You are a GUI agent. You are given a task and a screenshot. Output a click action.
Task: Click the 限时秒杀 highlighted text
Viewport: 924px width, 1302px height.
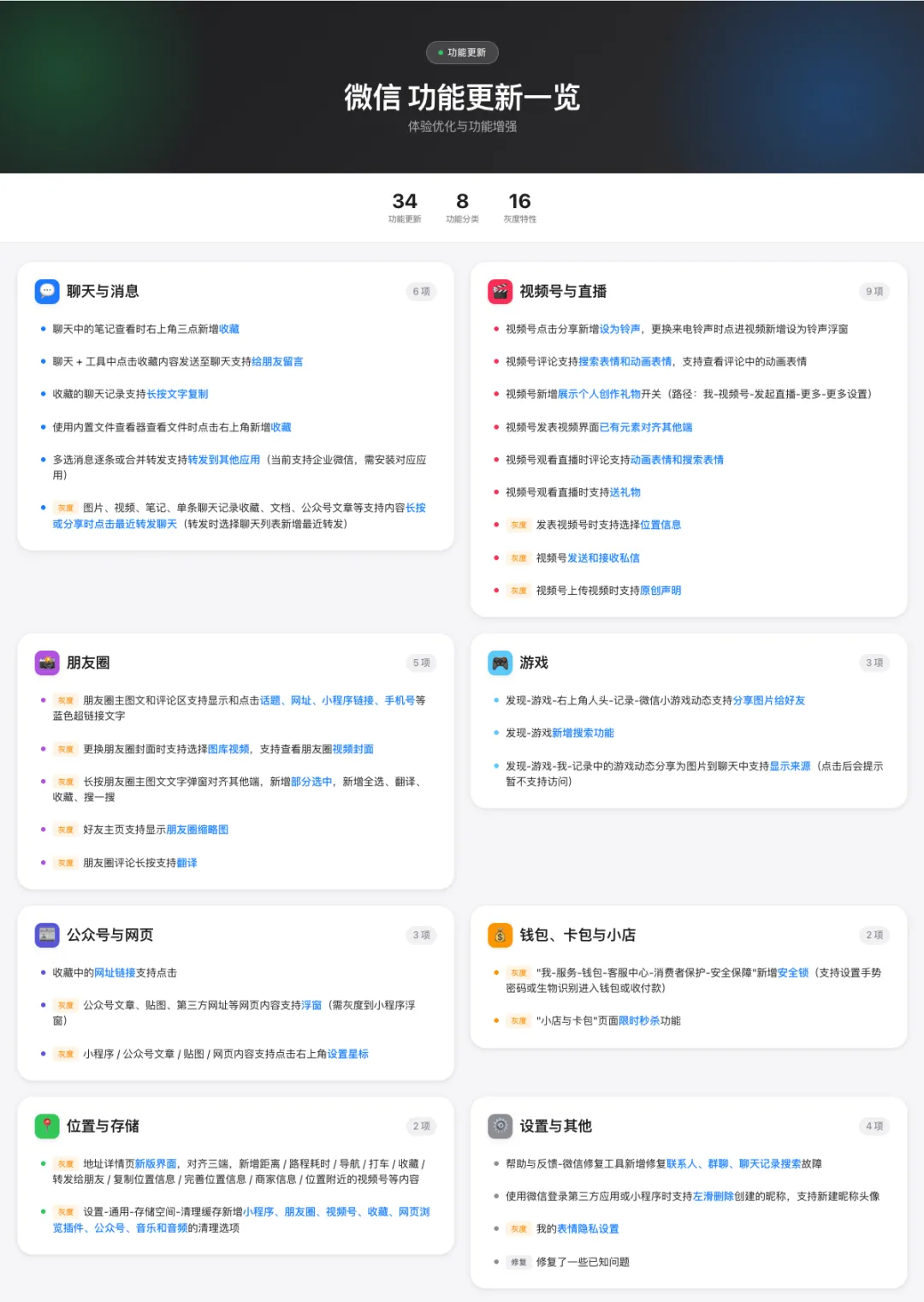tap(639, 1020)
